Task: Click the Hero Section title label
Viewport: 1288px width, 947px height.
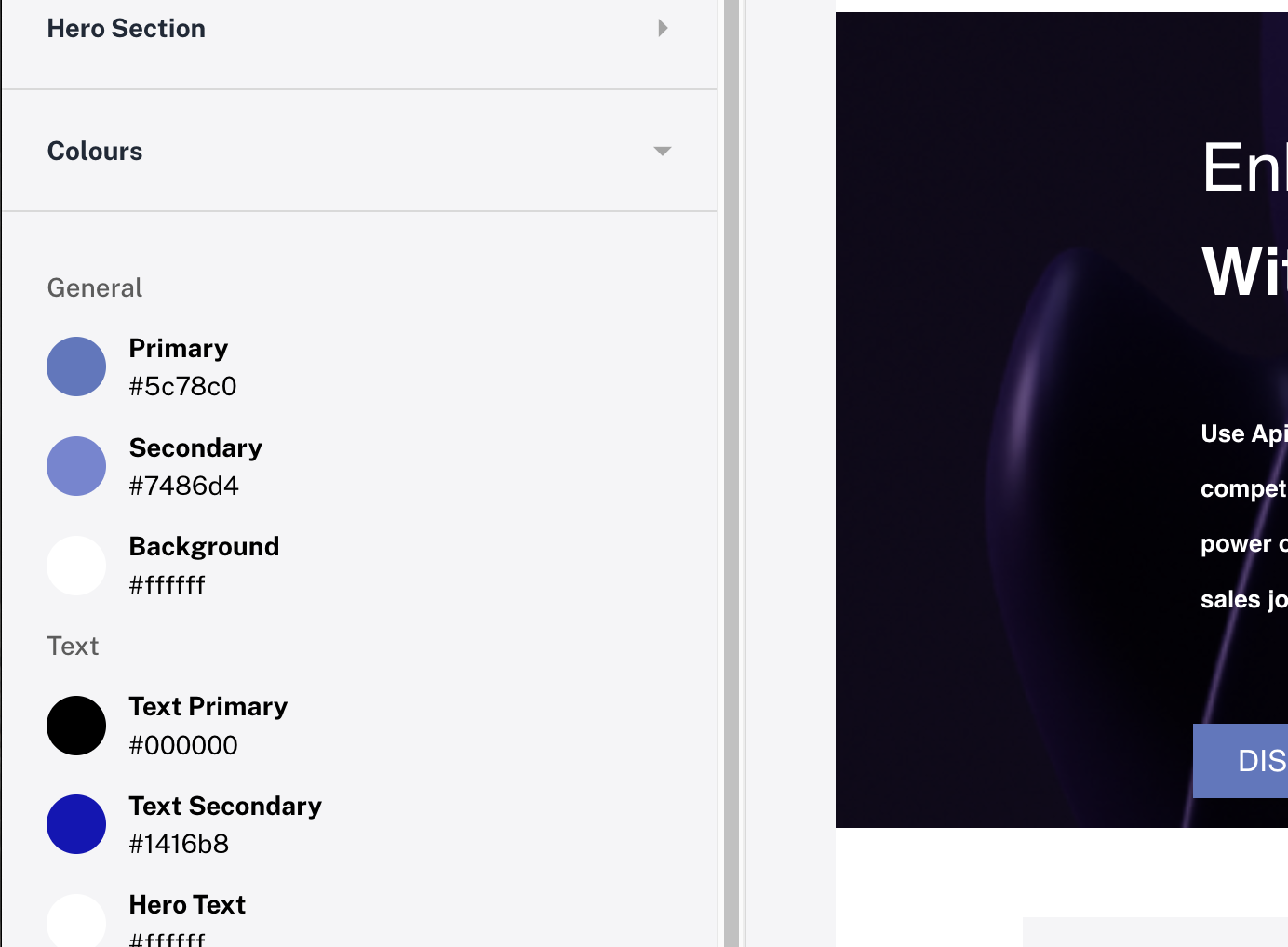Action: tap(126, 28)
